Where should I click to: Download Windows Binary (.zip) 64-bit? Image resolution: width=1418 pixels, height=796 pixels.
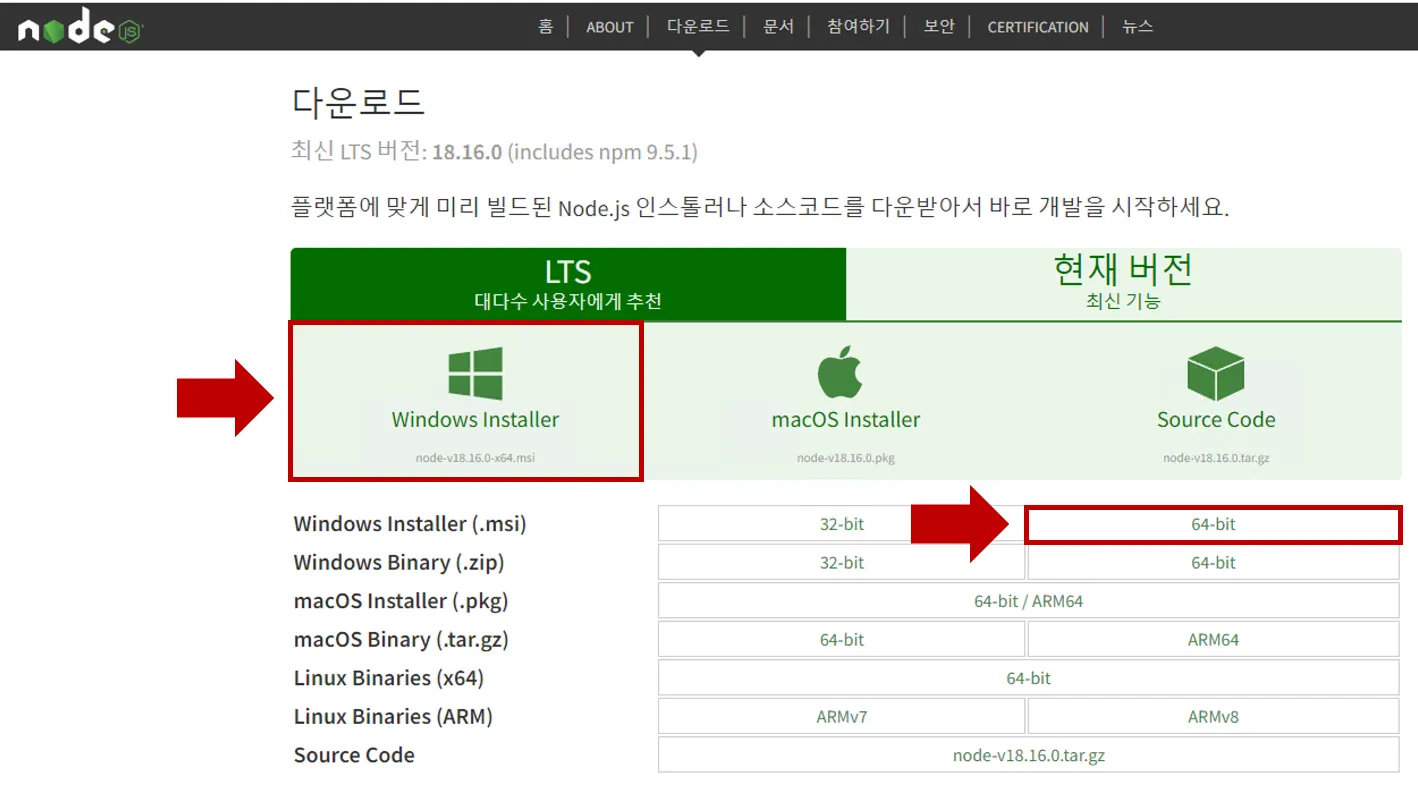tap(1213, 562)
